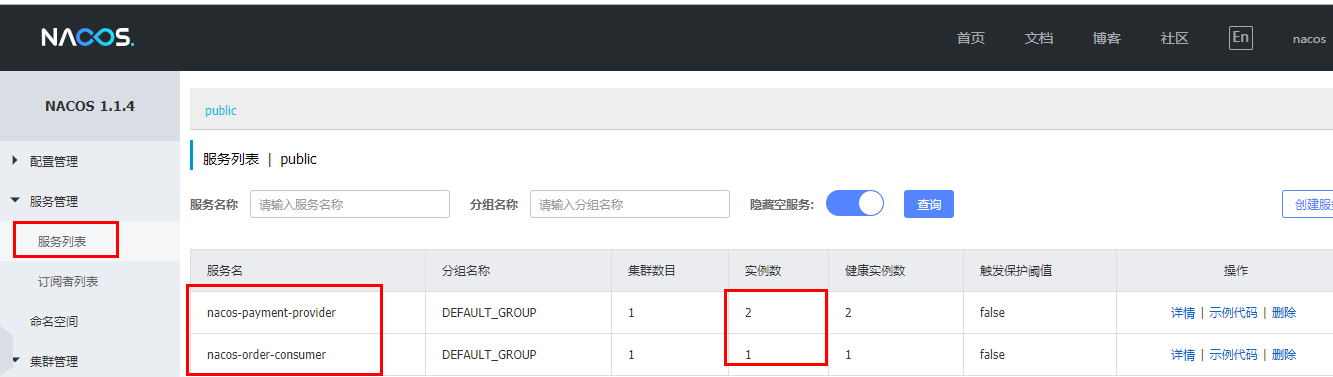This screenshot has height=377, width=1333.
Task: Click false threshold in nacos-payment-provider row
Action: 992,313
